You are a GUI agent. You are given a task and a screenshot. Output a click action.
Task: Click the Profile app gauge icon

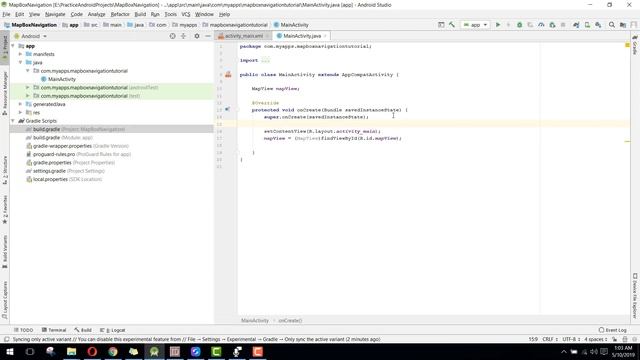[x=541, y=25]
